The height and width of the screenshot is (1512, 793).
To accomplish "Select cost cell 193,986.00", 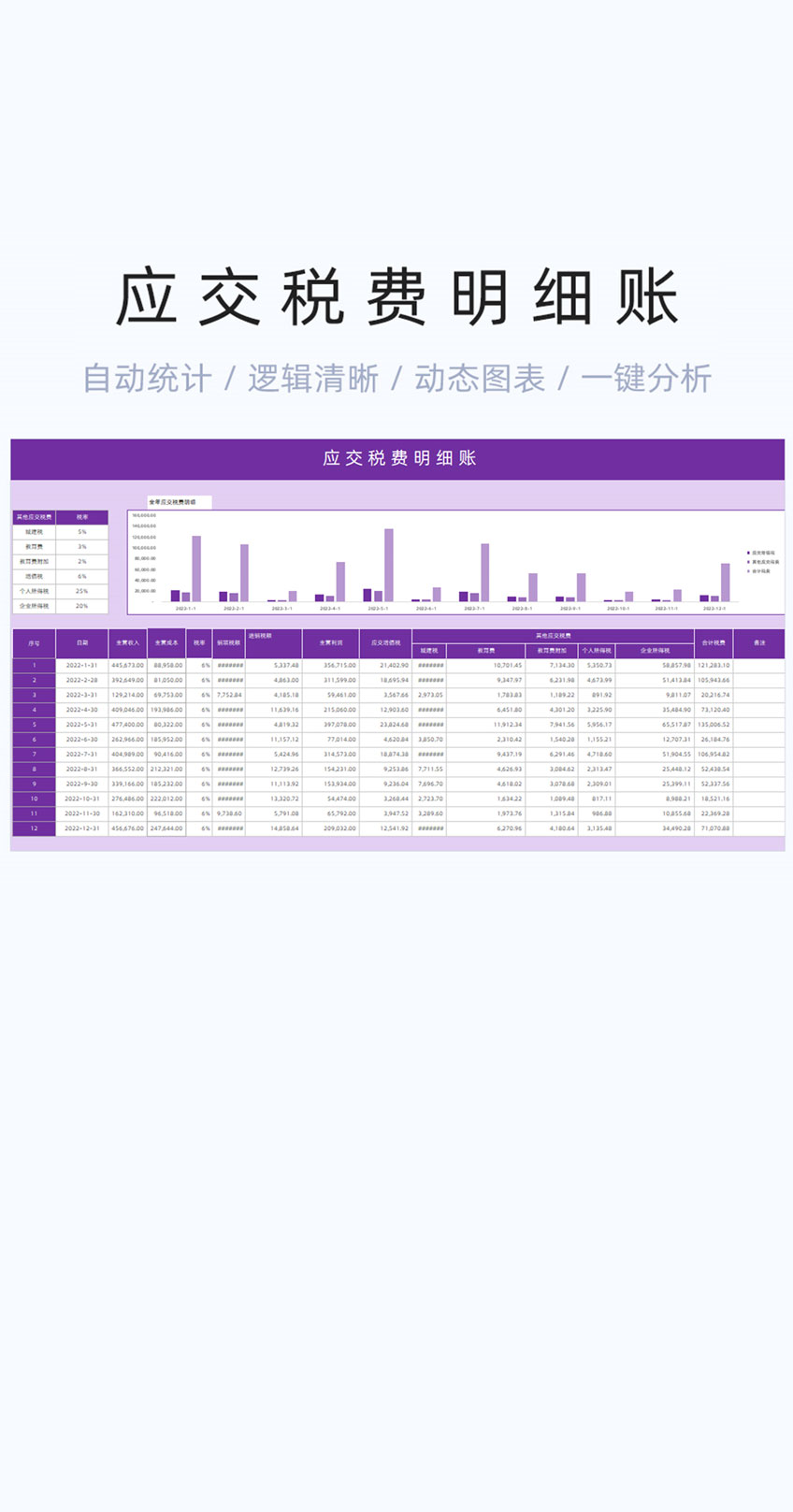I will click(x=166, y=710).
